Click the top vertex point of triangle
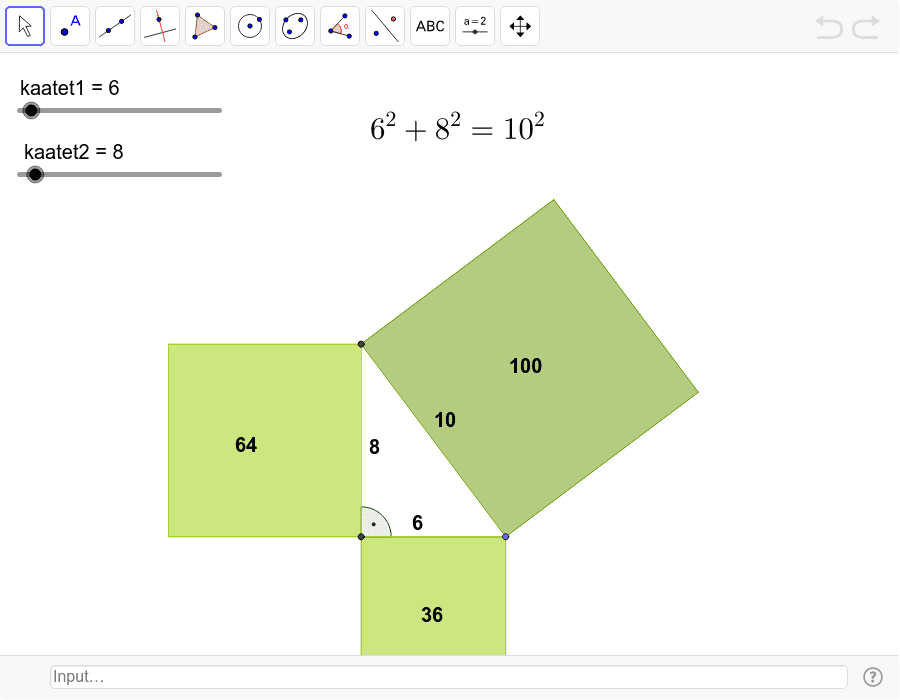The width and height of the screenshot is (900, 700). pos(361,344)
